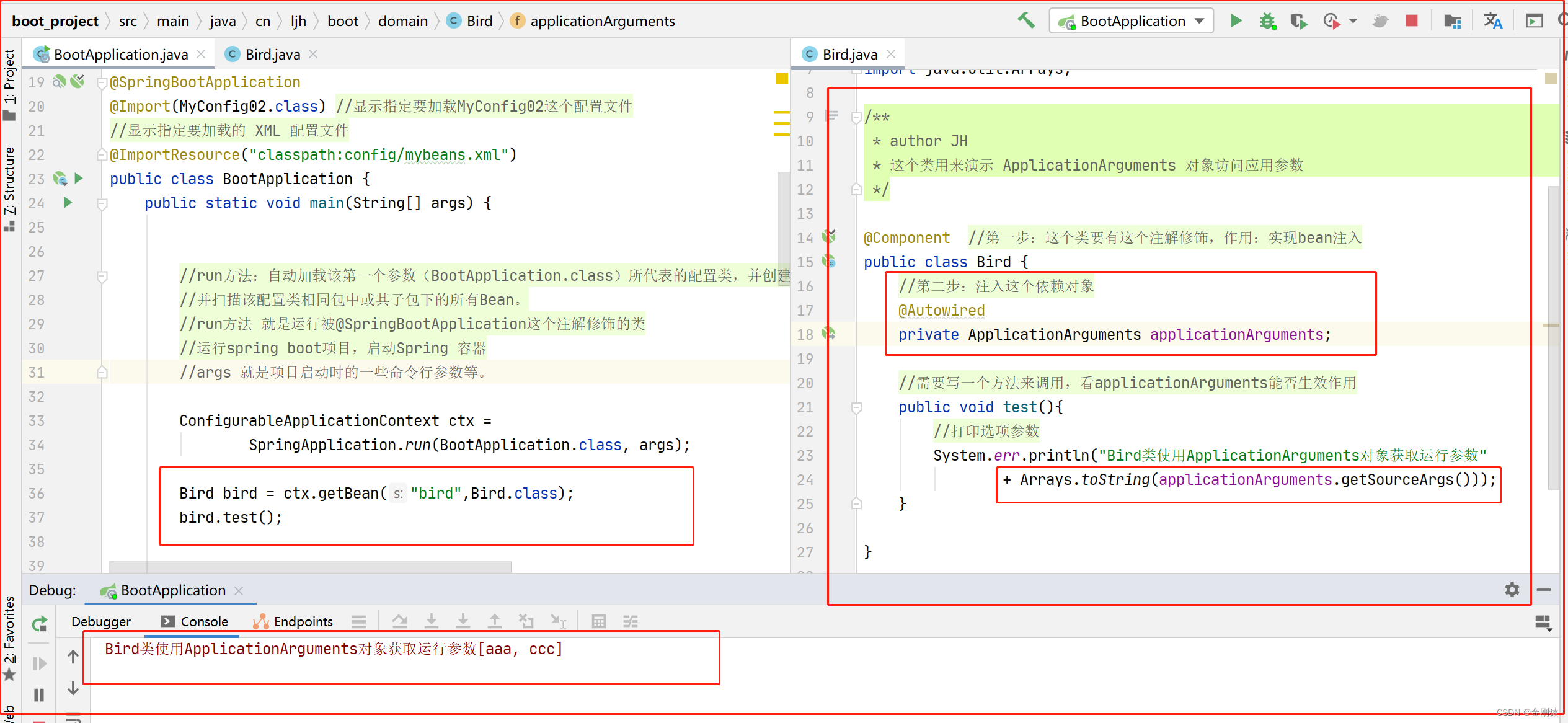Pause the program in debugger

tap(39, 695)
